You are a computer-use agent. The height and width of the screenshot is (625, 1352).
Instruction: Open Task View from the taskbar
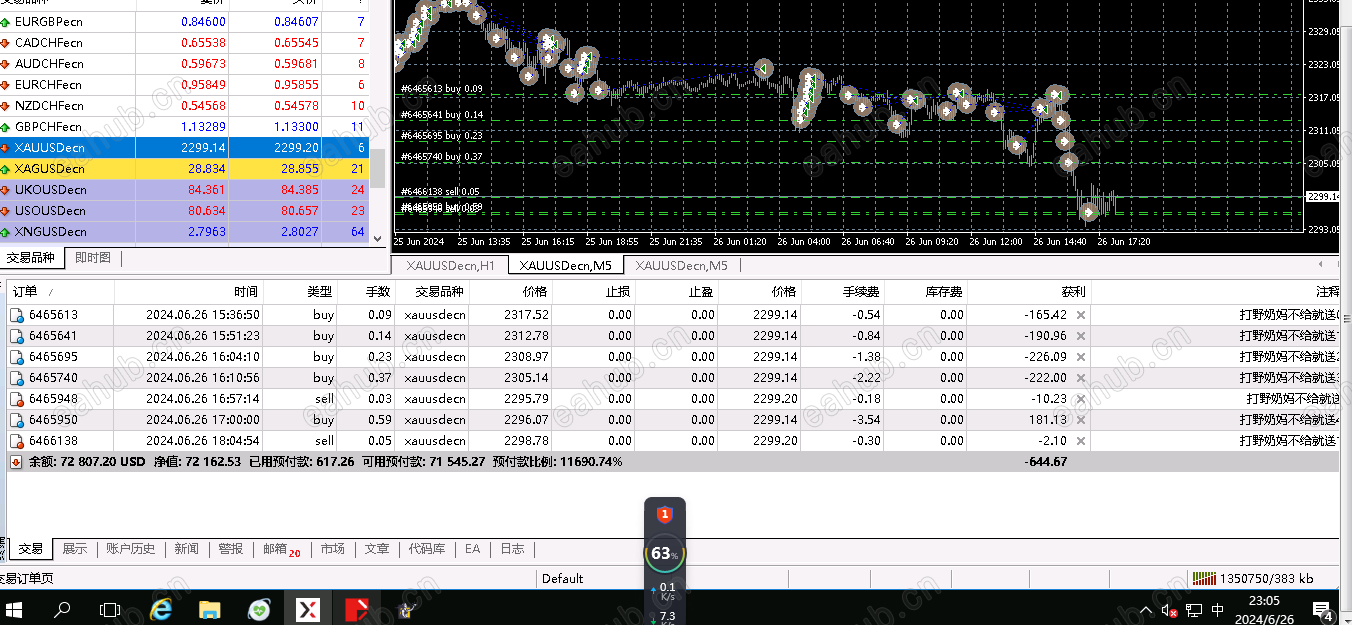(x=110, y=608)
